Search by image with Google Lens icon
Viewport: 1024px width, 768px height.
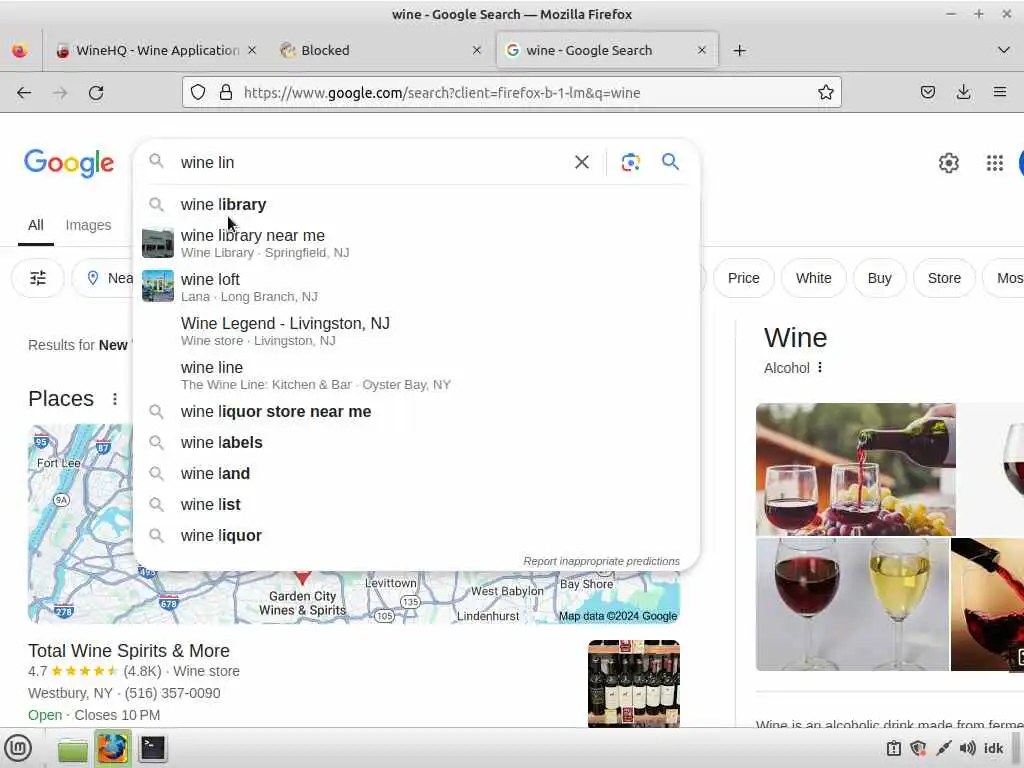click(x=630, y=162)
